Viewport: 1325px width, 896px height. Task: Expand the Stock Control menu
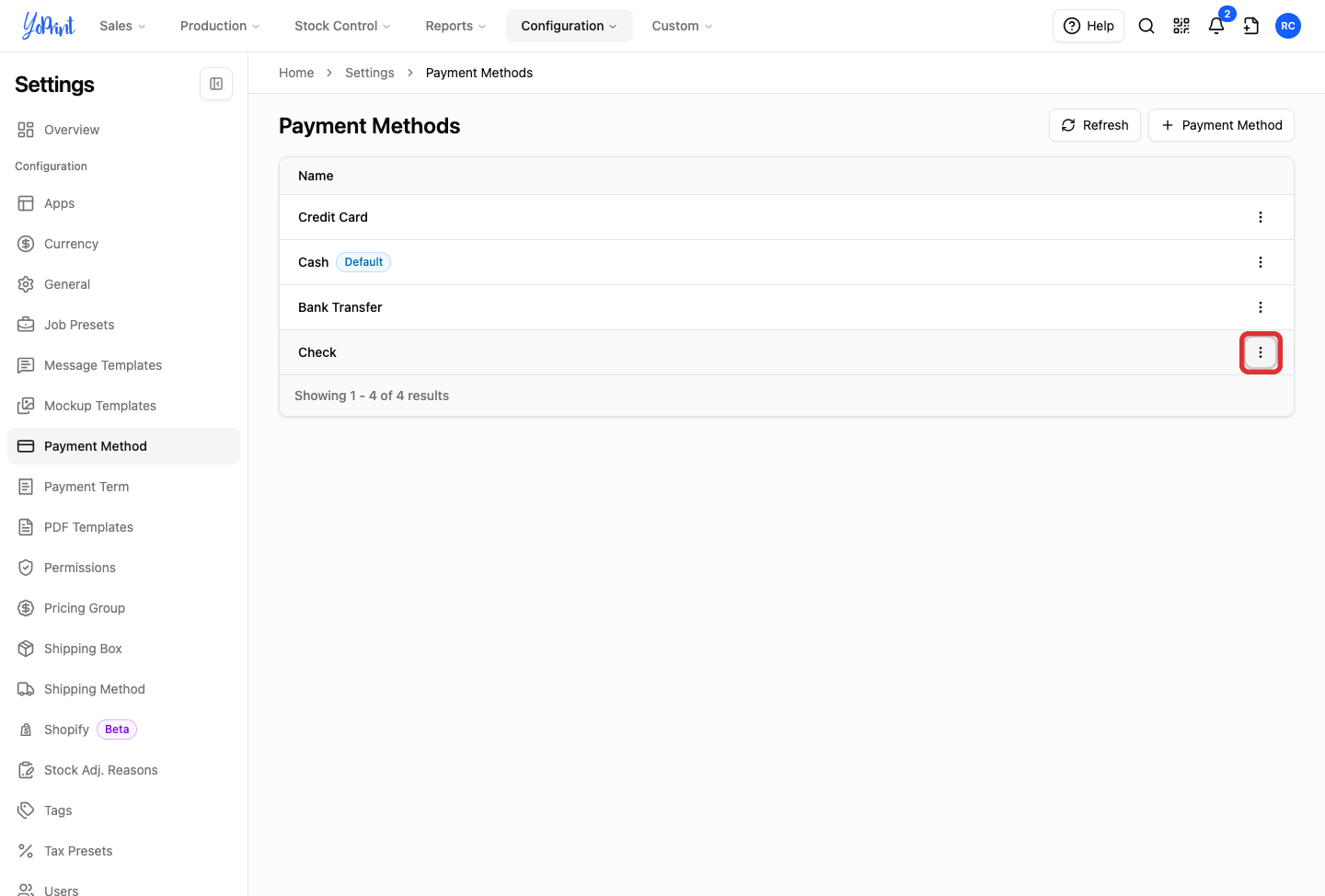(x=342, y=26)
